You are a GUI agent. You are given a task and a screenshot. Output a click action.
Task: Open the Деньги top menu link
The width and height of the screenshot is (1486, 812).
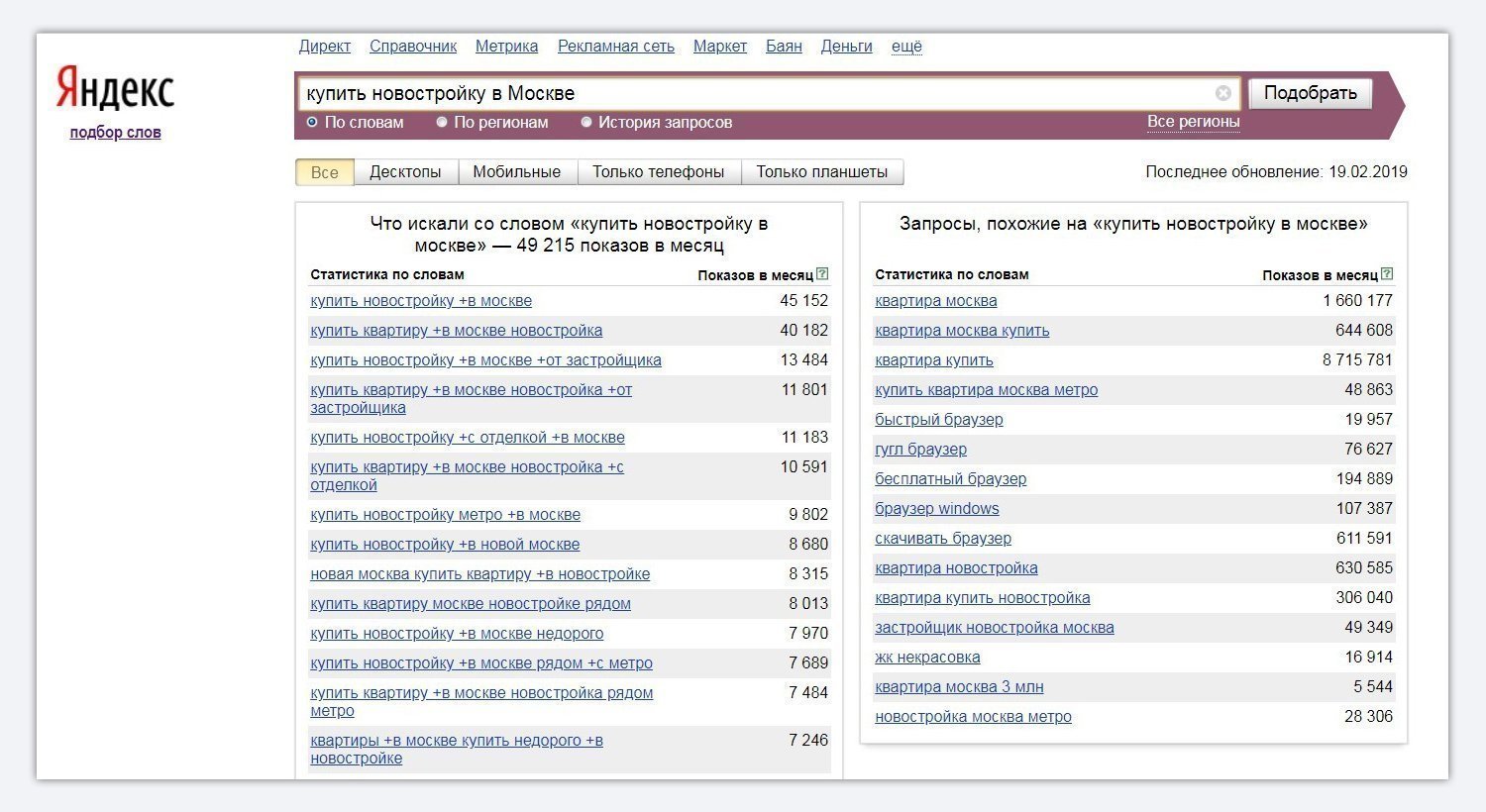847,47
